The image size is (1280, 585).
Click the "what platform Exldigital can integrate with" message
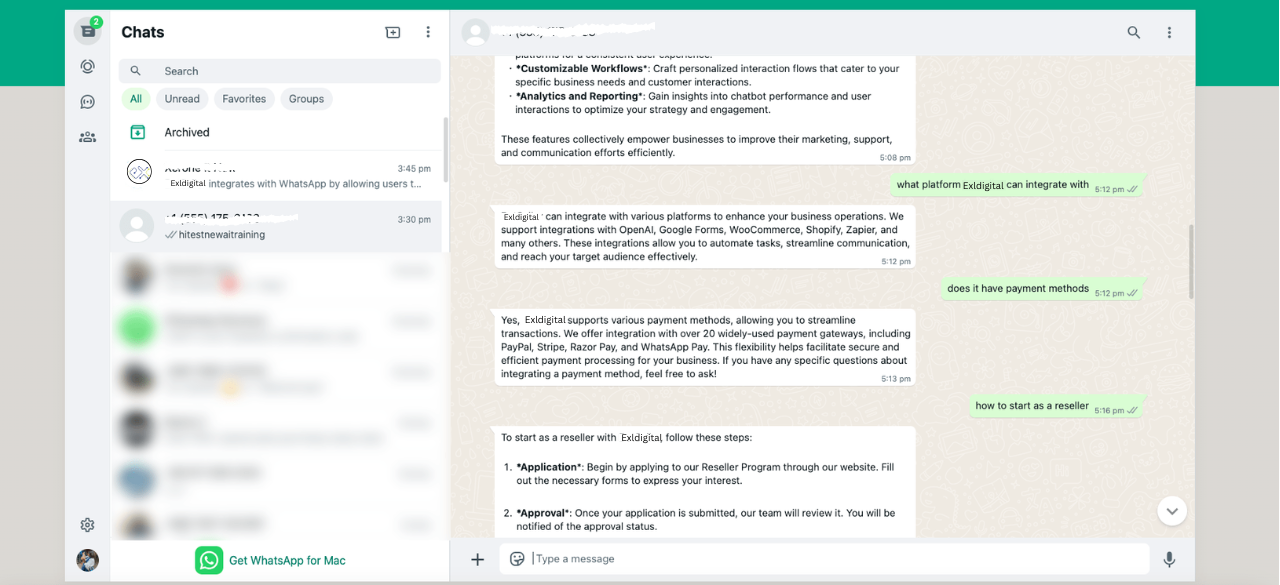pyautogui.click(x=1017, y=185)
